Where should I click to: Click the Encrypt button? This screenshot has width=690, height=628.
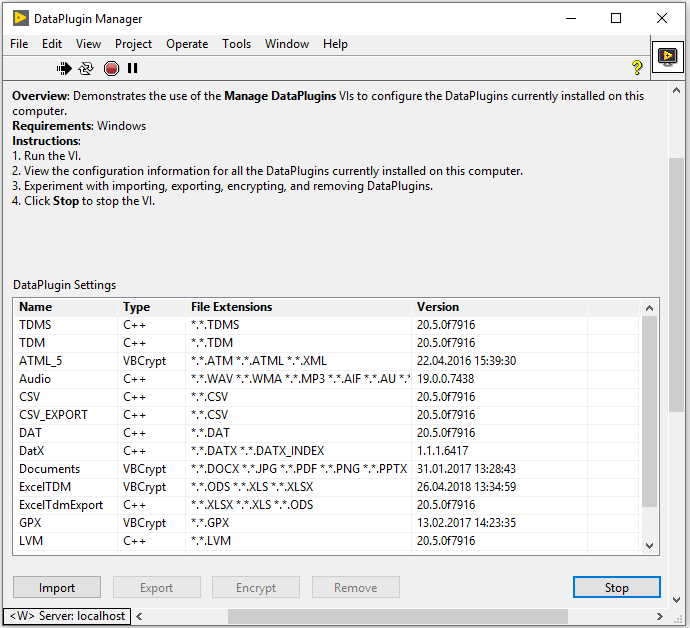coord(256,588)
